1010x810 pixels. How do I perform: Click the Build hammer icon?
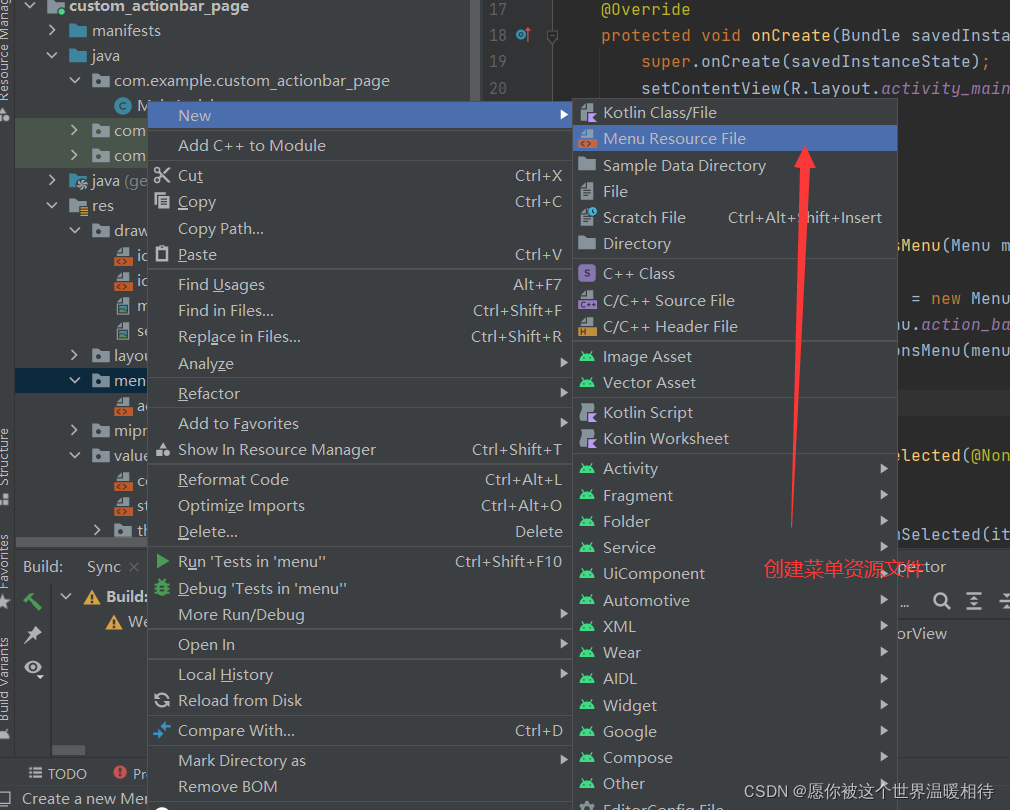click(x=32, y=601)
